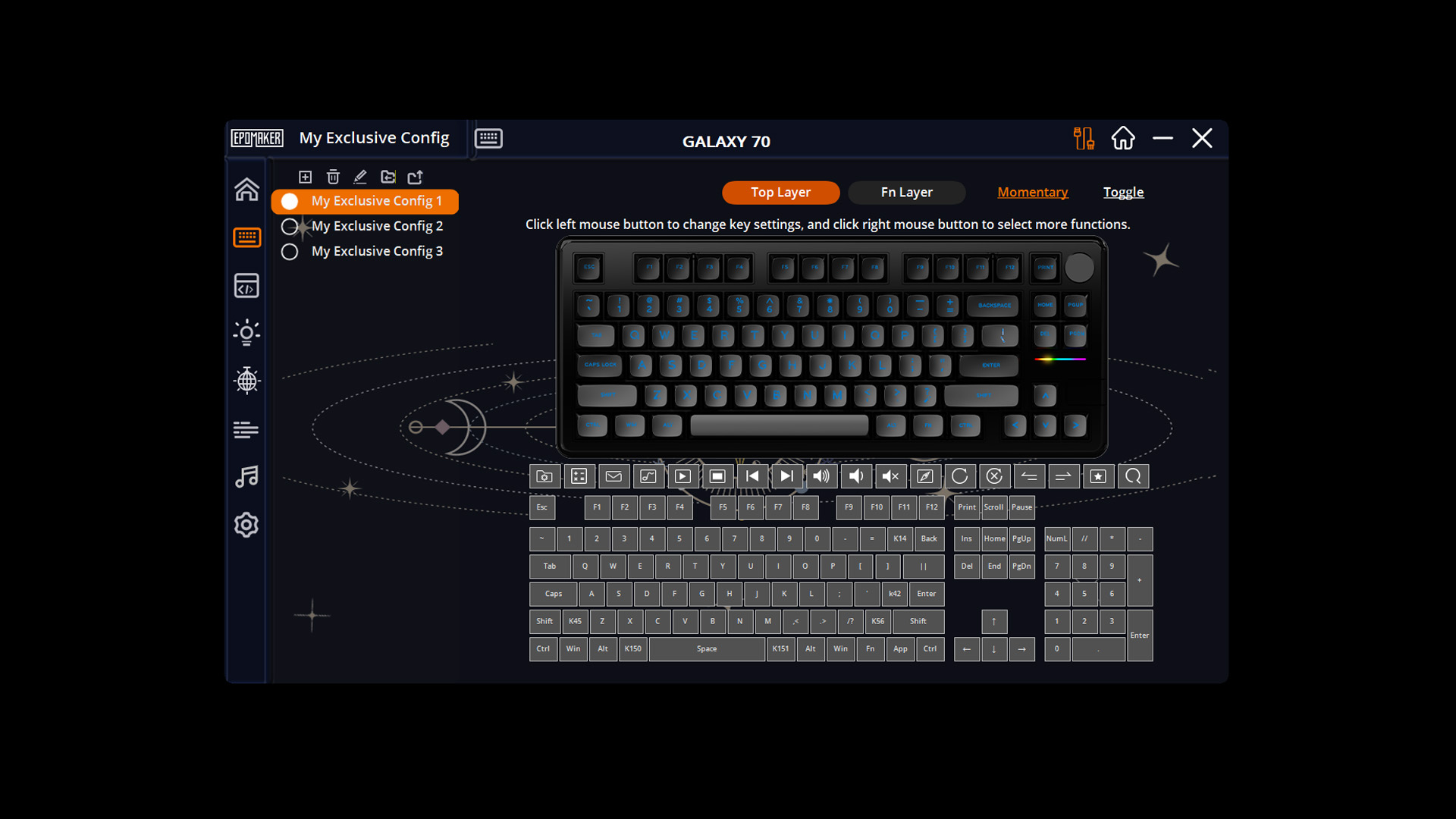Select the Space key in the key list

coord(707,649)
